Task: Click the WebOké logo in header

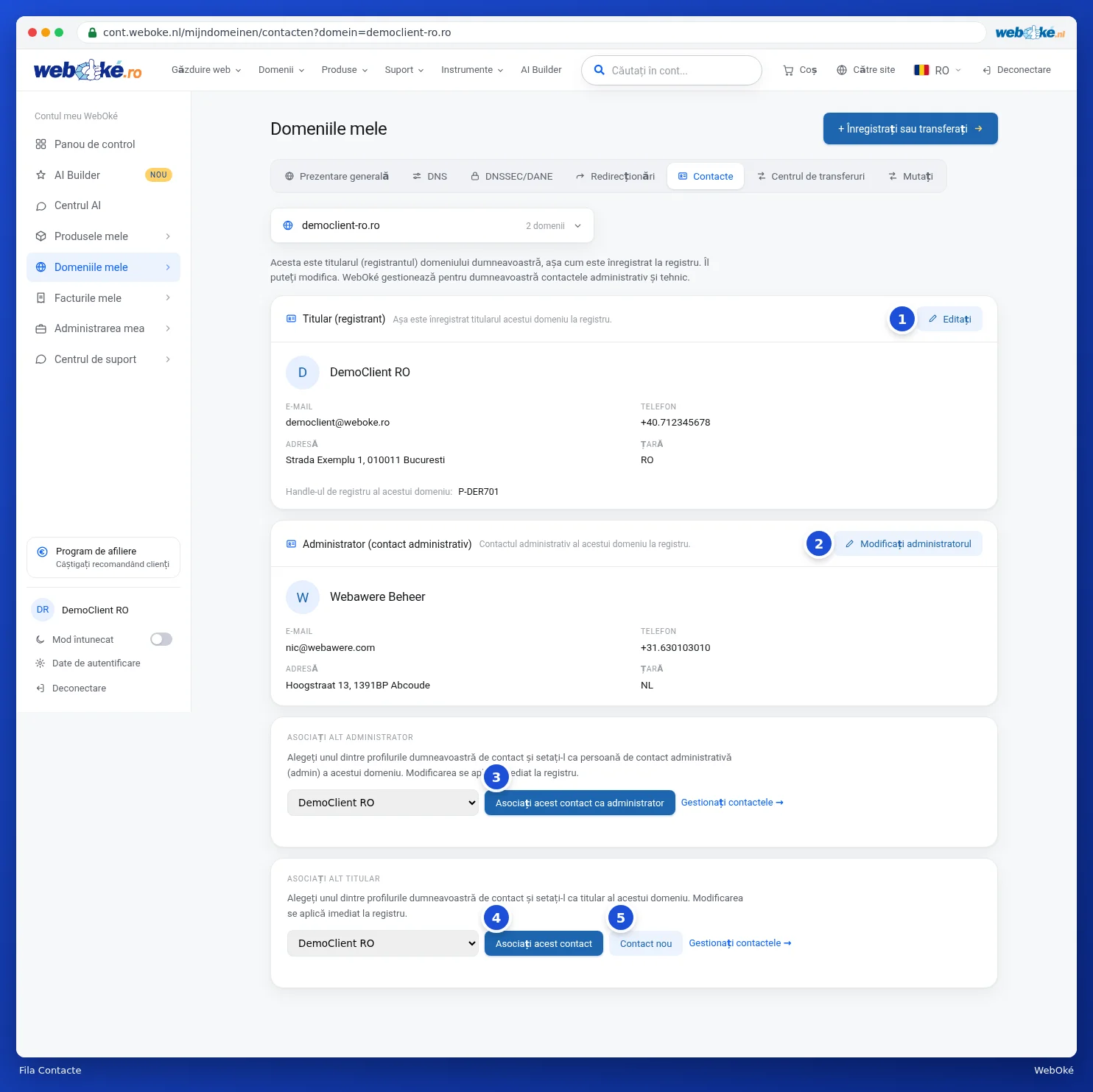Action: tap(88, 70)
